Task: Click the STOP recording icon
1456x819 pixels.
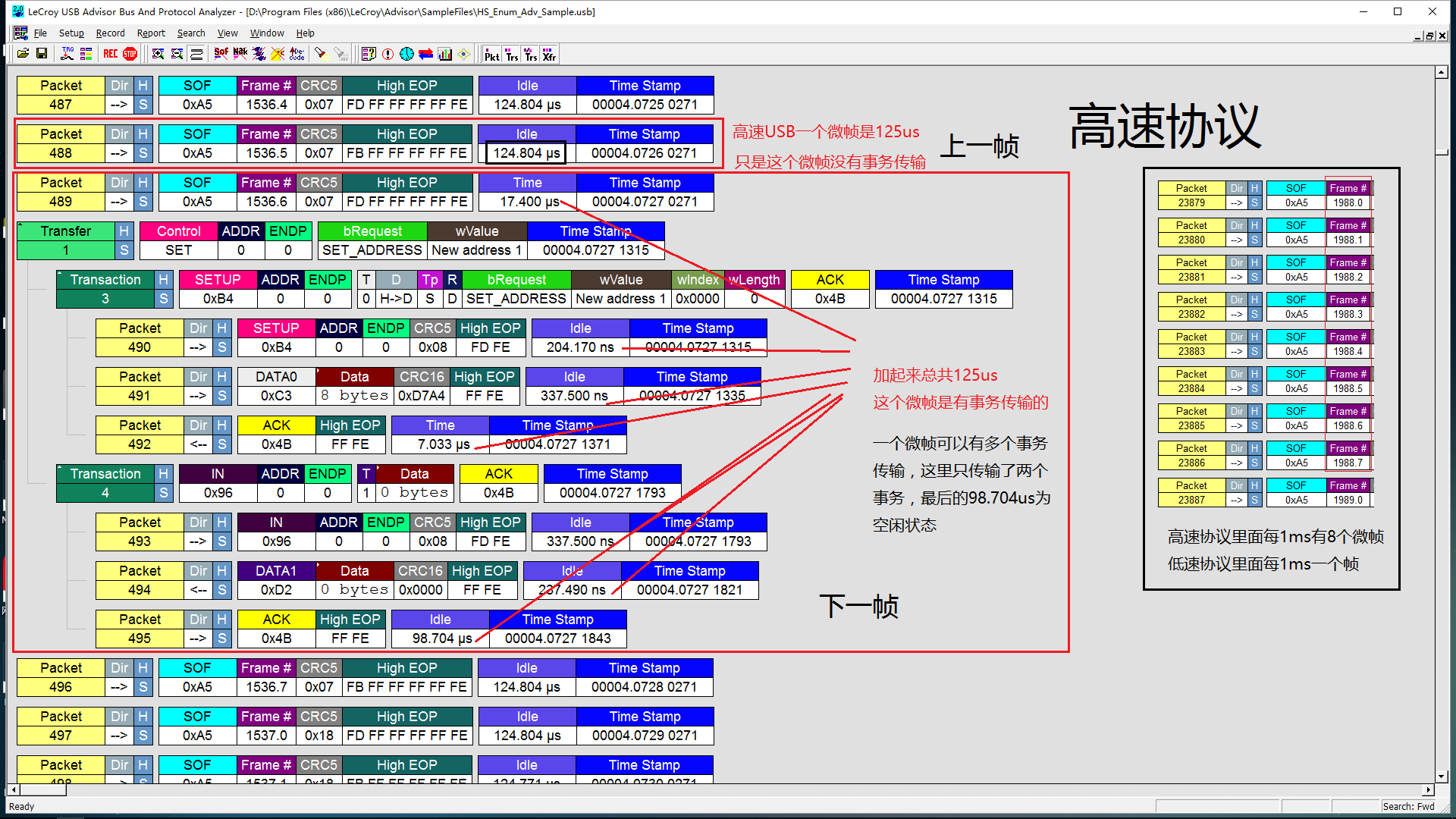Action: tap(129, 53)
